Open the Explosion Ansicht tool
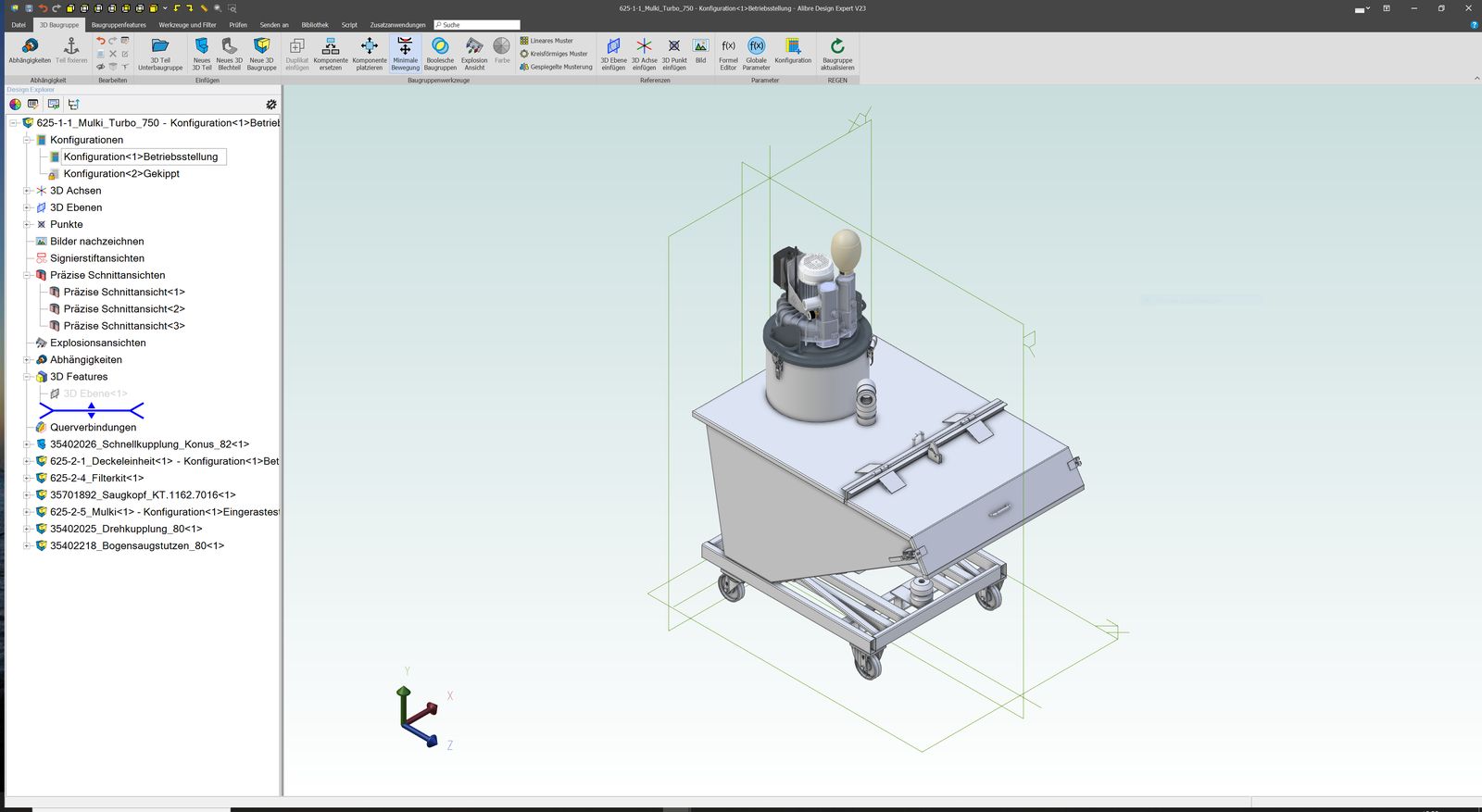The width and height of the screenshot is (1482, 812). tap(474, 53)
